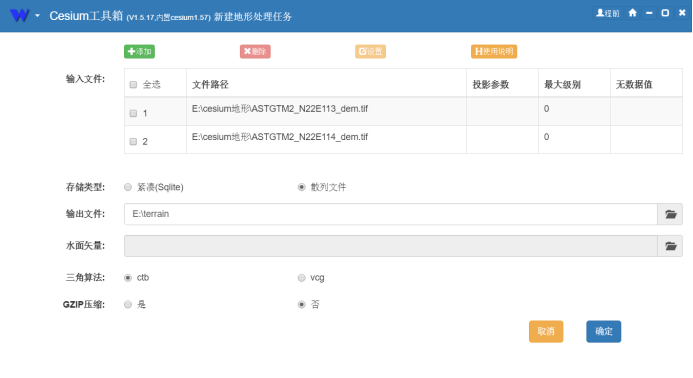This screenshot has width=693, height=378.
Task: Open the user account button in title bar
Action: (x=608, y=13)
